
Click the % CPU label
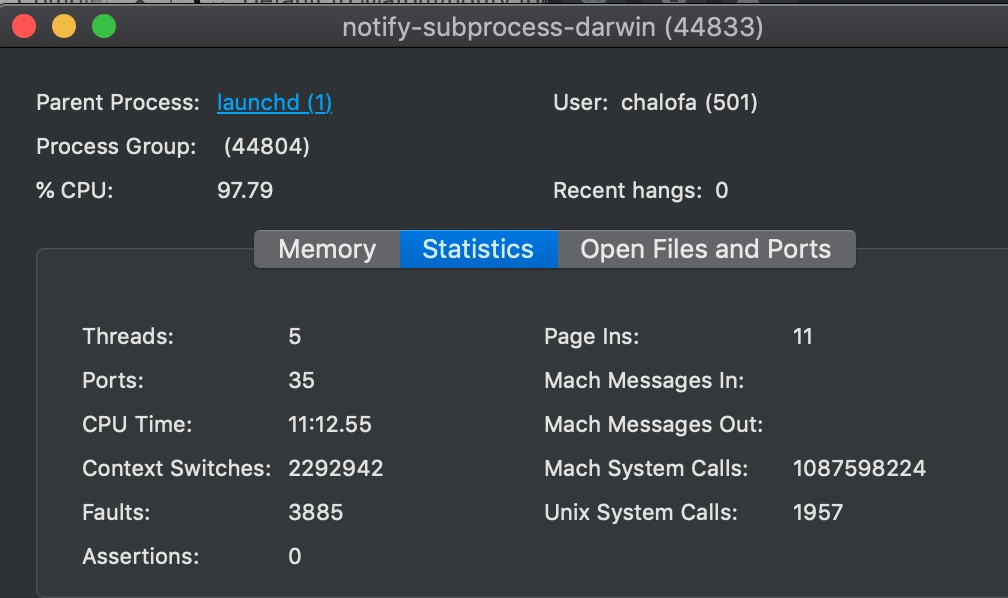[x=67, y=190]
